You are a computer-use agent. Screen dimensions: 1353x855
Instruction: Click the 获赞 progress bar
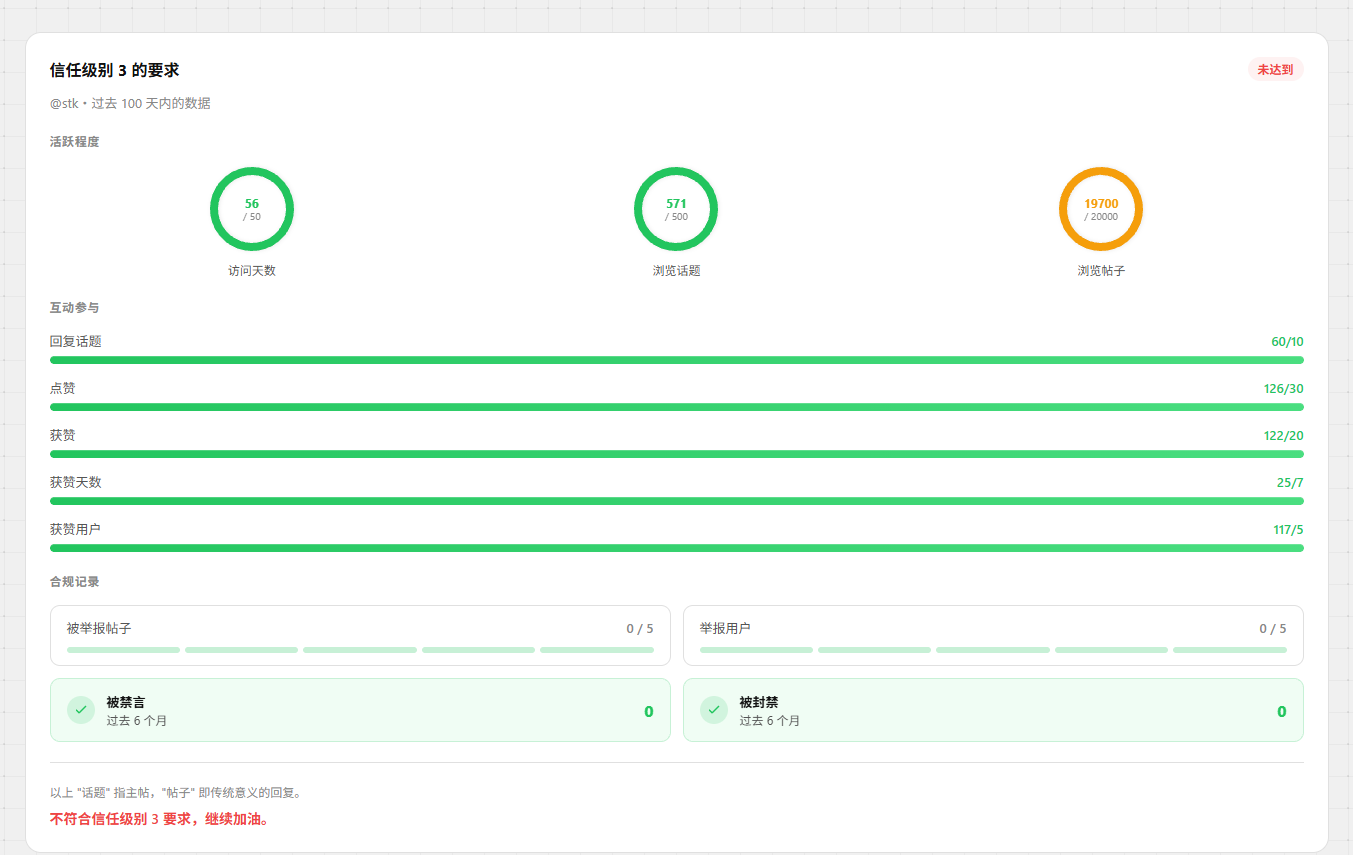[677, 454]
